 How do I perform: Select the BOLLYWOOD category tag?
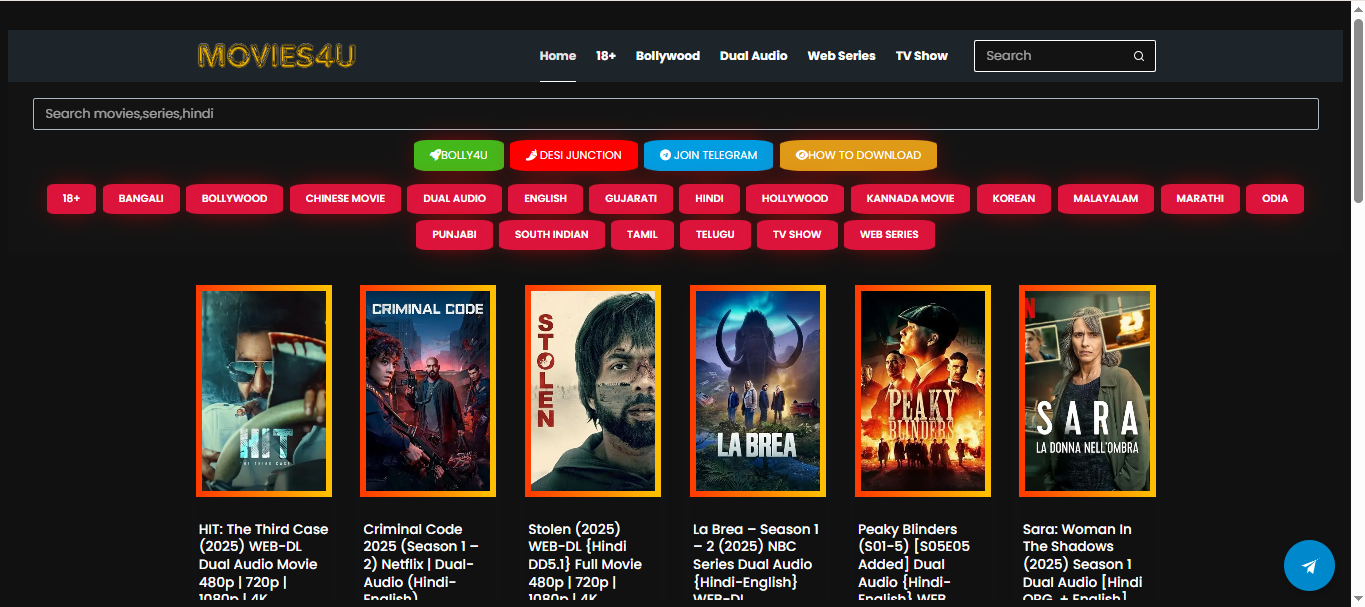[235, 198]
